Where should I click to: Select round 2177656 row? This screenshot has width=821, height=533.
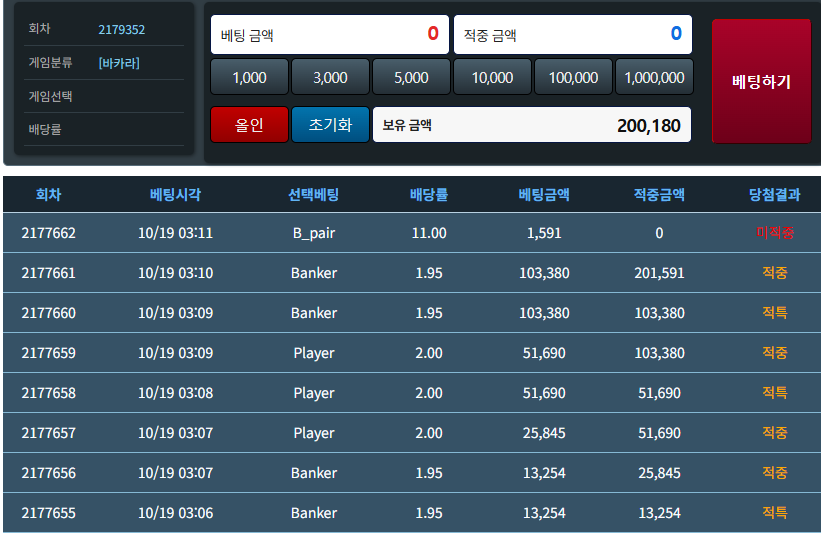[x=412, y=473]
